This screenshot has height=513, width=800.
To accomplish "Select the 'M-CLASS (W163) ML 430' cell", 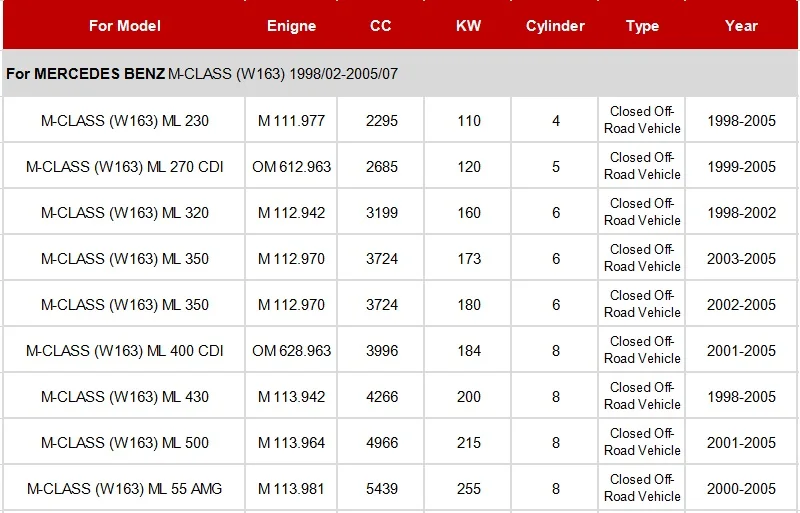I will tap(124, 397).
